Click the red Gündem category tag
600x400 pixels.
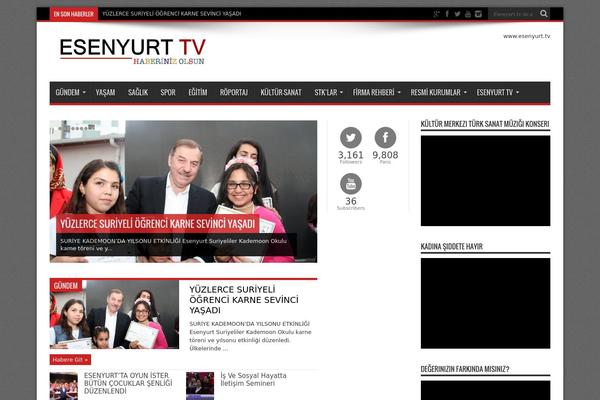(x=66, y=286)
